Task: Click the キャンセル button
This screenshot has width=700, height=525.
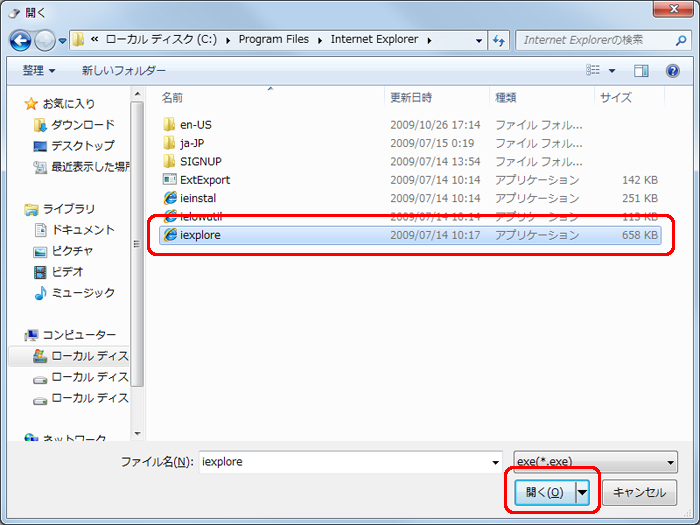Action: 639,492
